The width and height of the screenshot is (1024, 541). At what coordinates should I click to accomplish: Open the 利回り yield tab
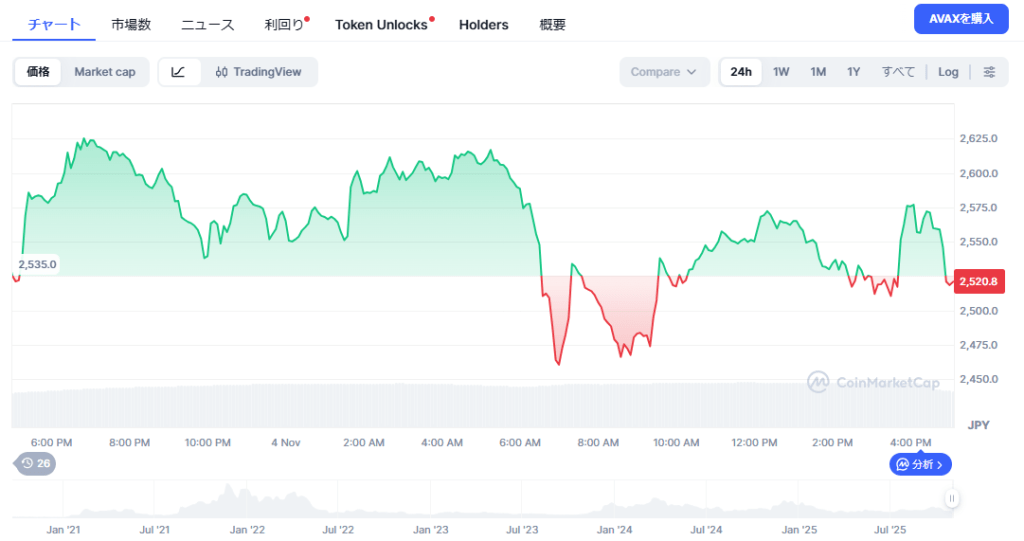[x=283, y=25]
